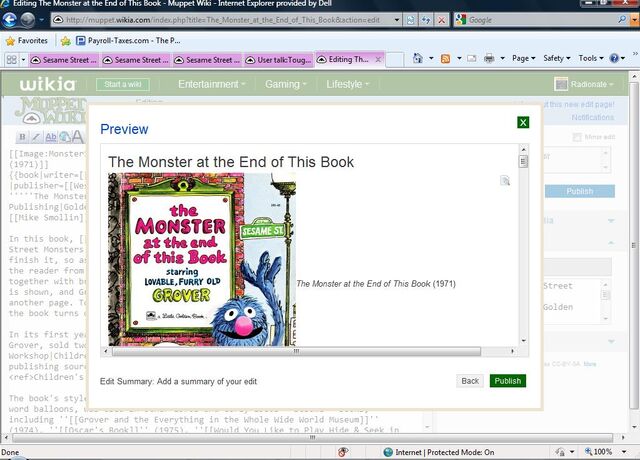This screenshot has height=460, width=640.
Task: Open the Gaming dropdown menu
Action: click(x=285, y=84)
